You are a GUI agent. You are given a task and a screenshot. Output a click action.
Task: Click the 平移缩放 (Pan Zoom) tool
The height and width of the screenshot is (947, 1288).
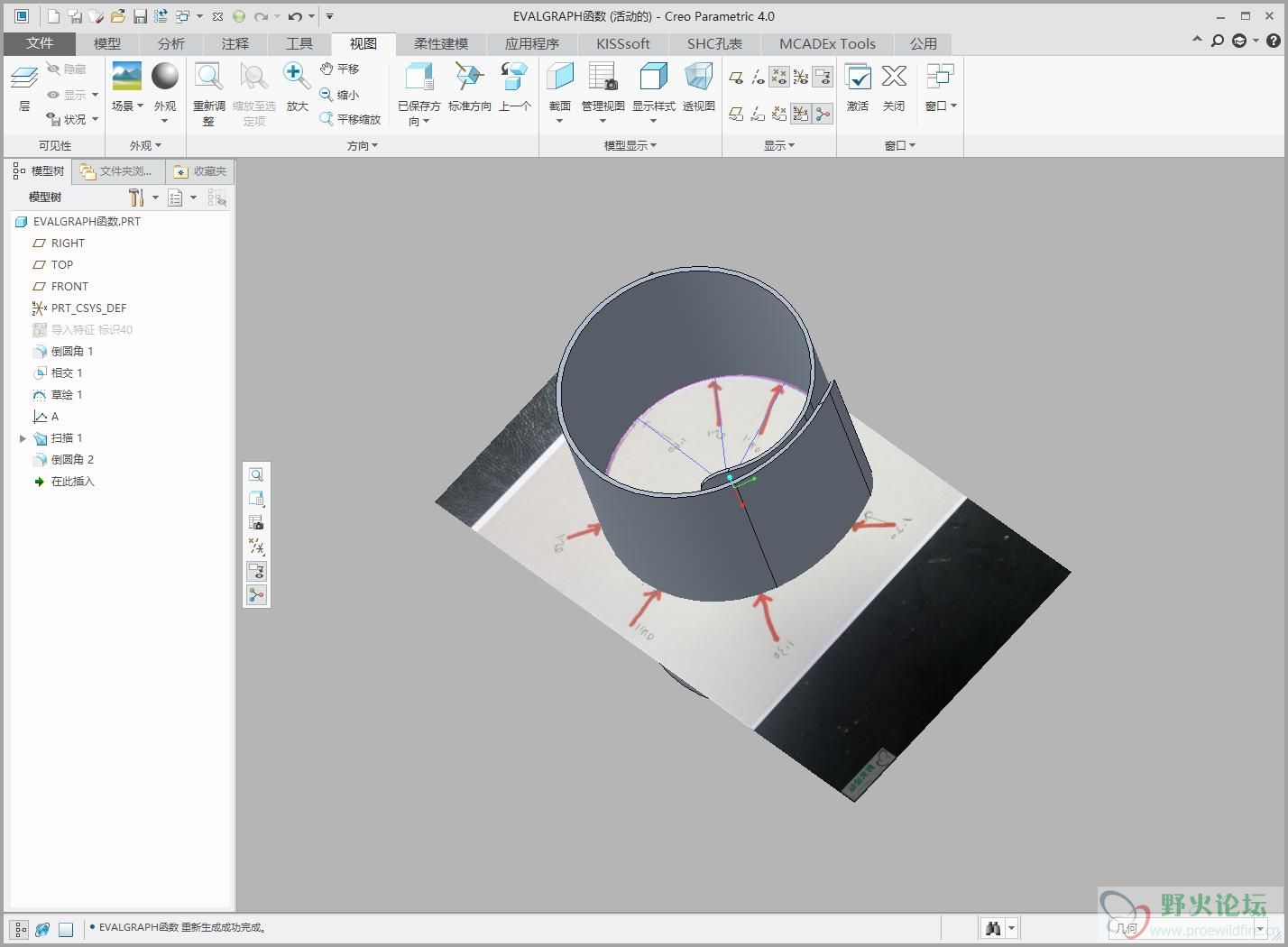click(x=350, y=119)
